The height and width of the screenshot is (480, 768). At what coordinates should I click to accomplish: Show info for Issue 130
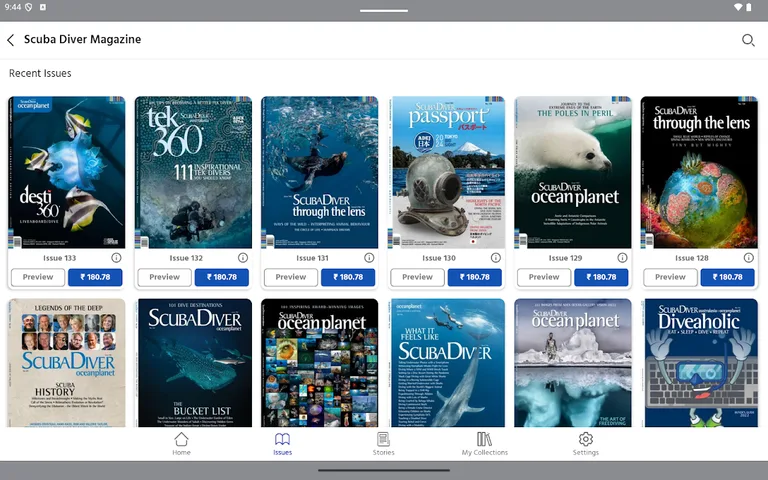click(496, 258)
